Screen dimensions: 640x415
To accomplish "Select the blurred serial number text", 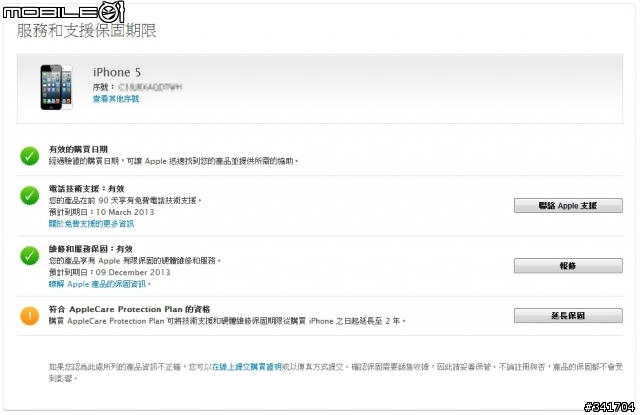I will (x=150, y=87).
